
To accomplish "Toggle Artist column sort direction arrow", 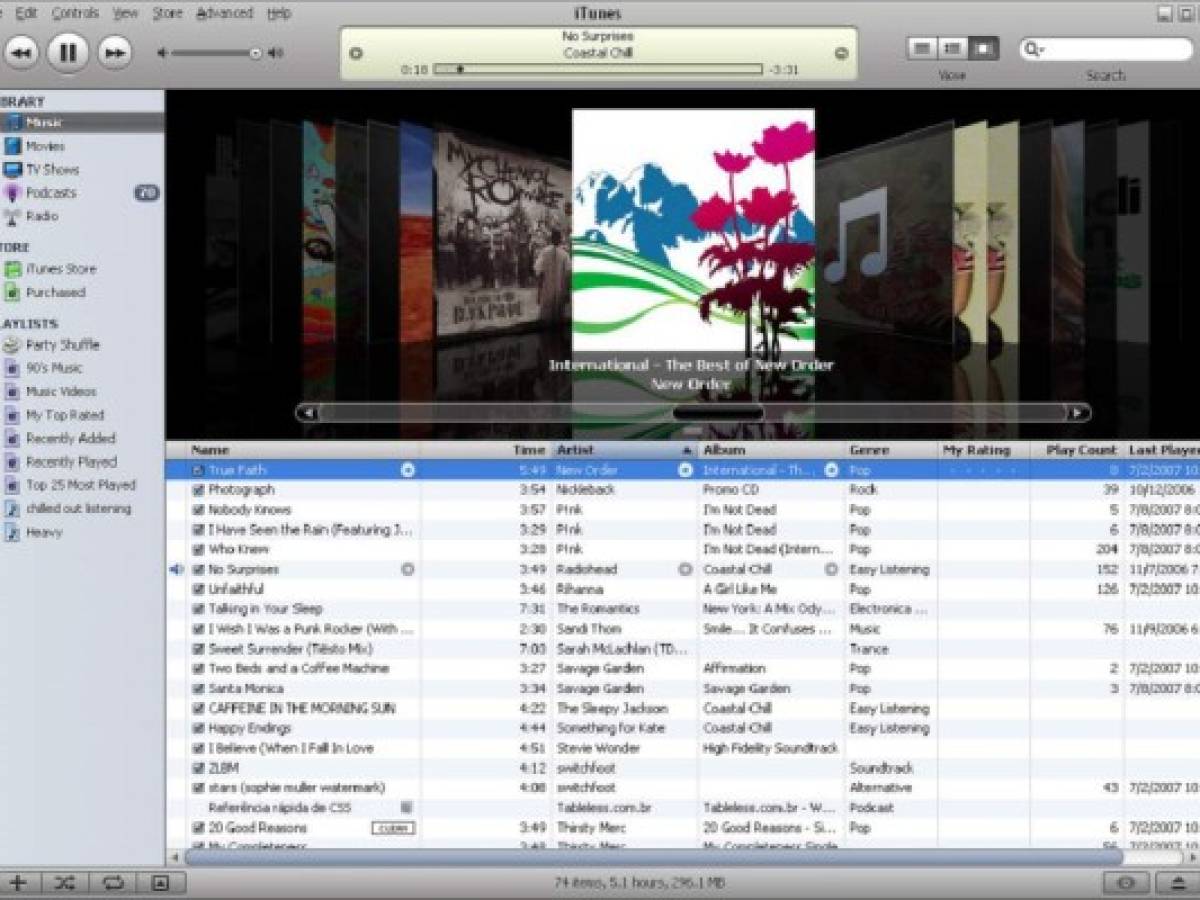I will coord(687,451).
